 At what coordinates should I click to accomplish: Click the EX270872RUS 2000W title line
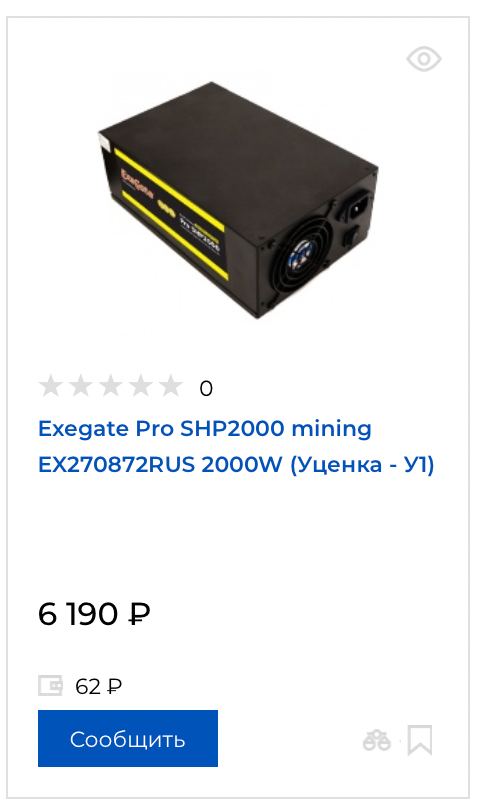(x=160, y=465)
